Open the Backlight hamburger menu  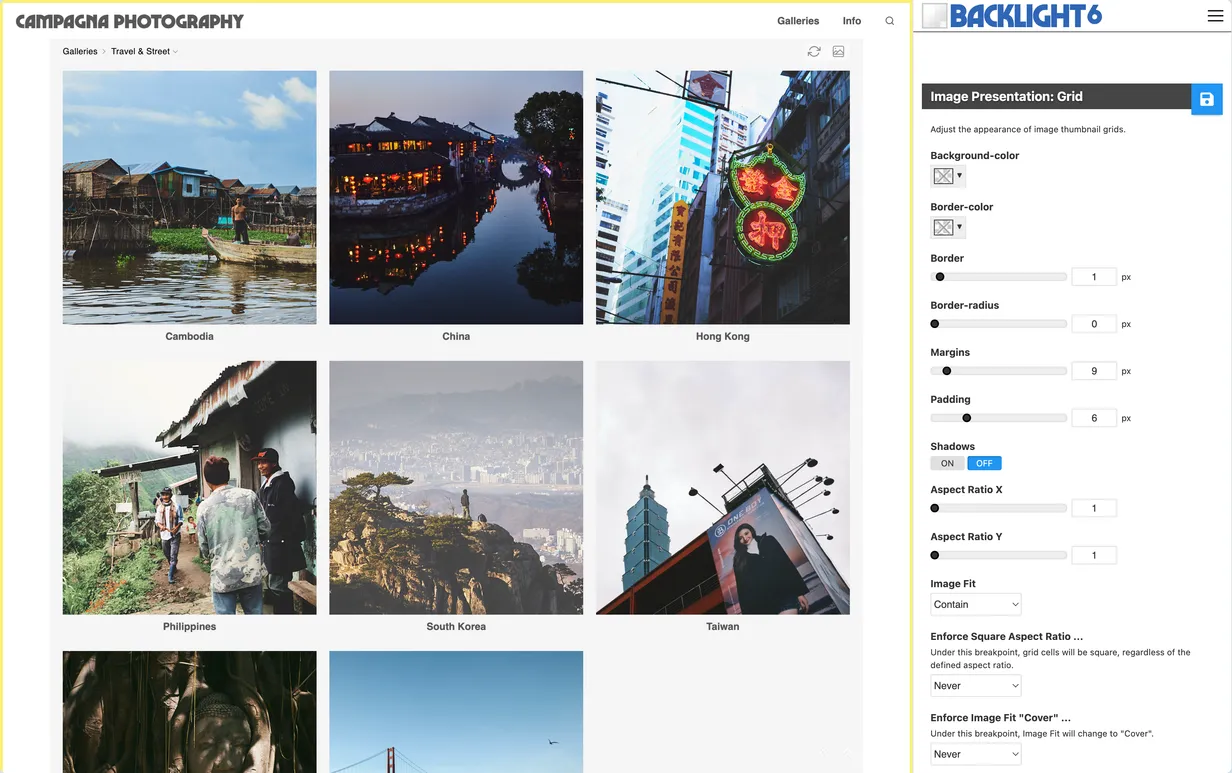[x=1215, y=15]
